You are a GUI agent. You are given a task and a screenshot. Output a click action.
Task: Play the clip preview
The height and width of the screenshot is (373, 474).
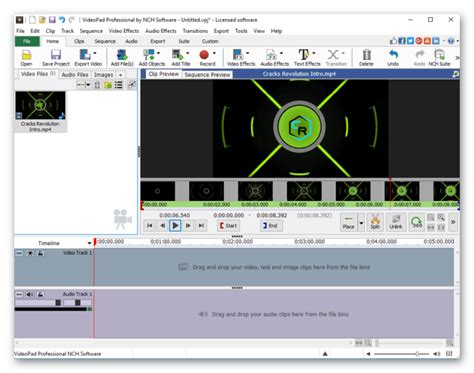point(175,226)
